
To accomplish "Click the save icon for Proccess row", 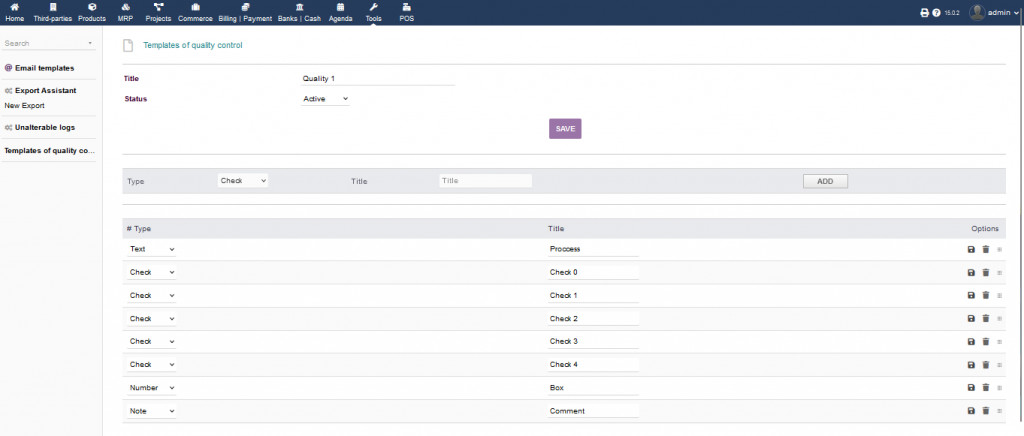I will click(971, 249).
